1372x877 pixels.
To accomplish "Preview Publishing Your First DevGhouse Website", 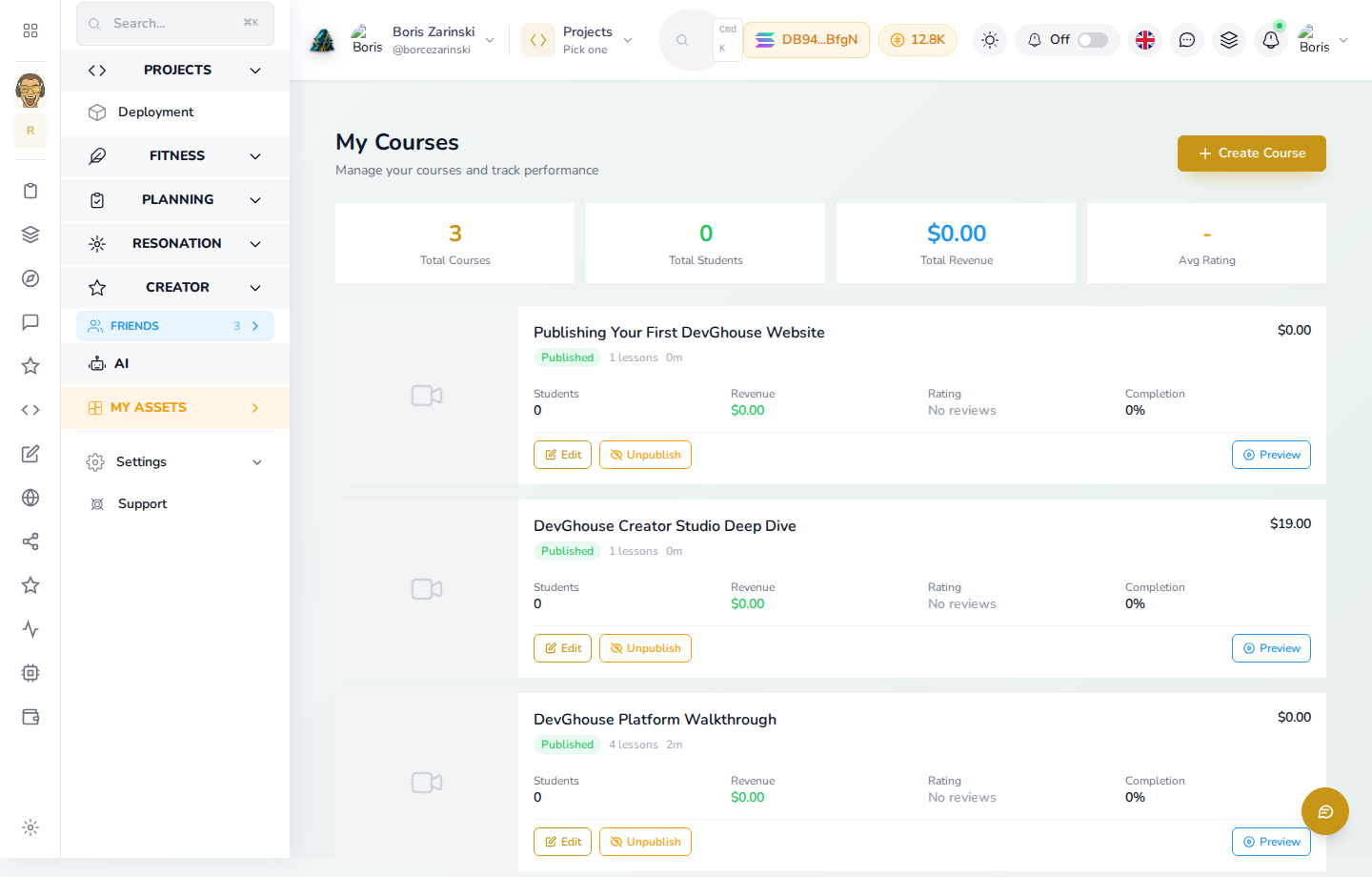I will click(x=1271, y=455).
